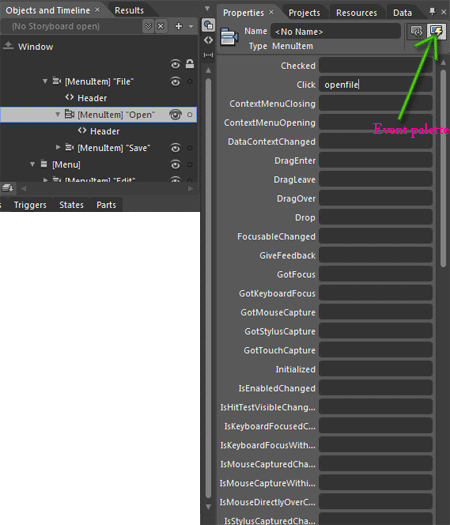Collapse the [Menu] tree node

click(32, 164)
